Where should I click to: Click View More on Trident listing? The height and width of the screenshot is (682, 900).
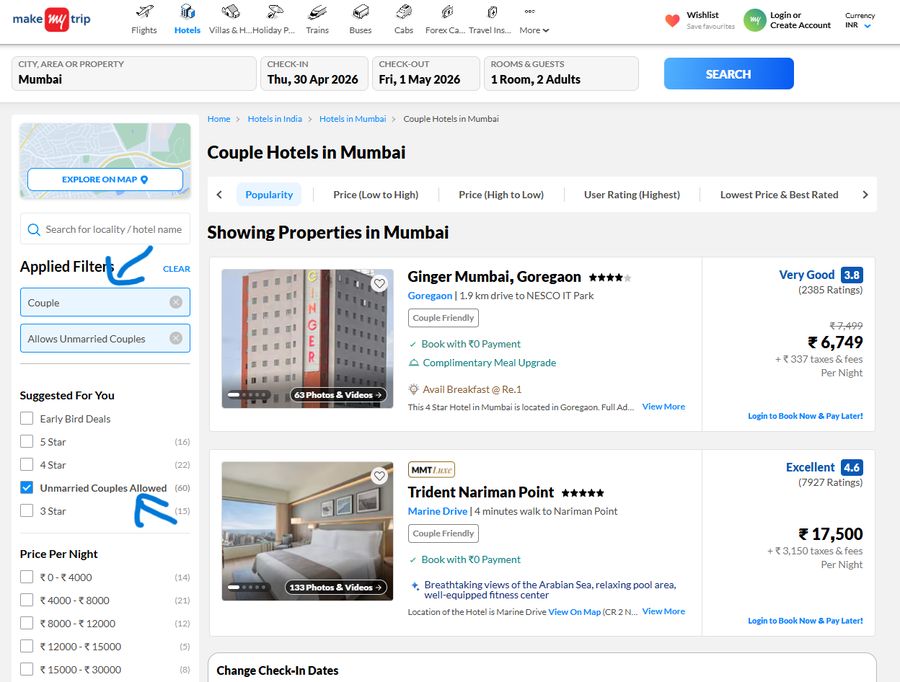[x=663, y=611]
